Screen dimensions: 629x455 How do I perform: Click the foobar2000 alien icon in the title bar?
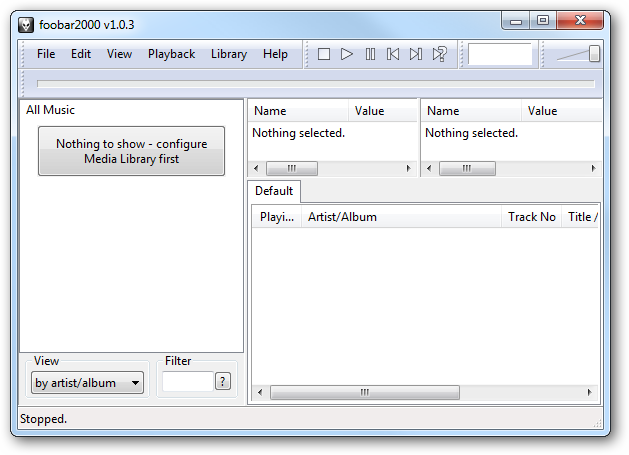[26, 25]
